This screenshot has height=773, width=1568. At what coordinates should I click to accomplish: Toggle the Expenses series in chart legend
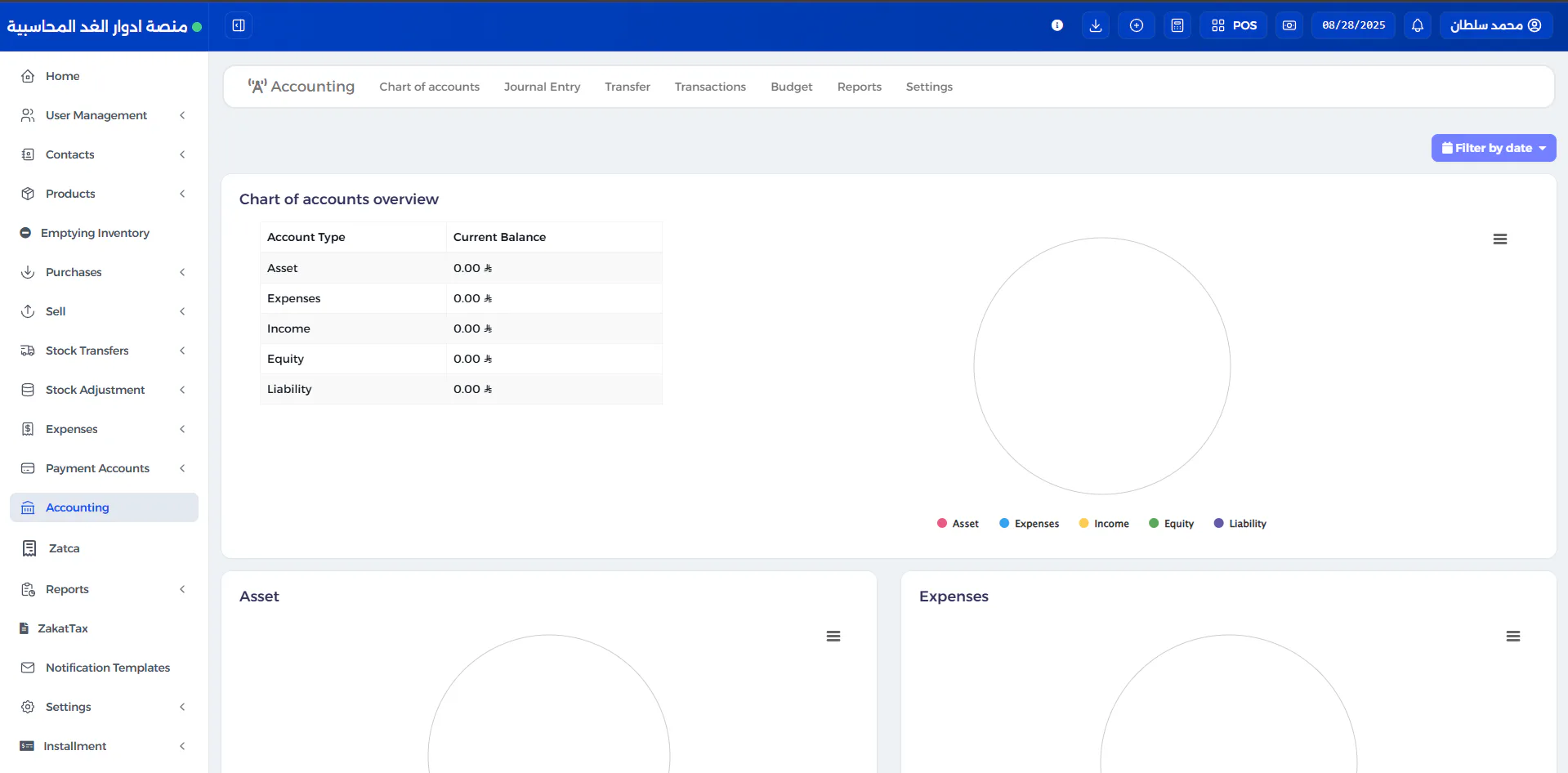pyautogui.click(x=1029, y=524)
